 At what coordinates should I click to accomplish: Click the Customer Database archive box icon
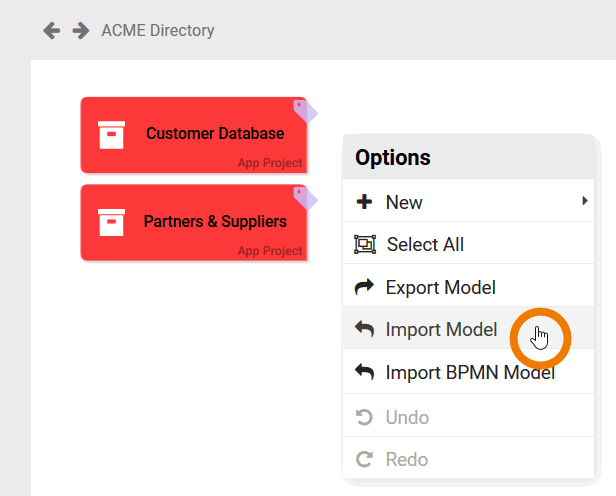[111, 134]
